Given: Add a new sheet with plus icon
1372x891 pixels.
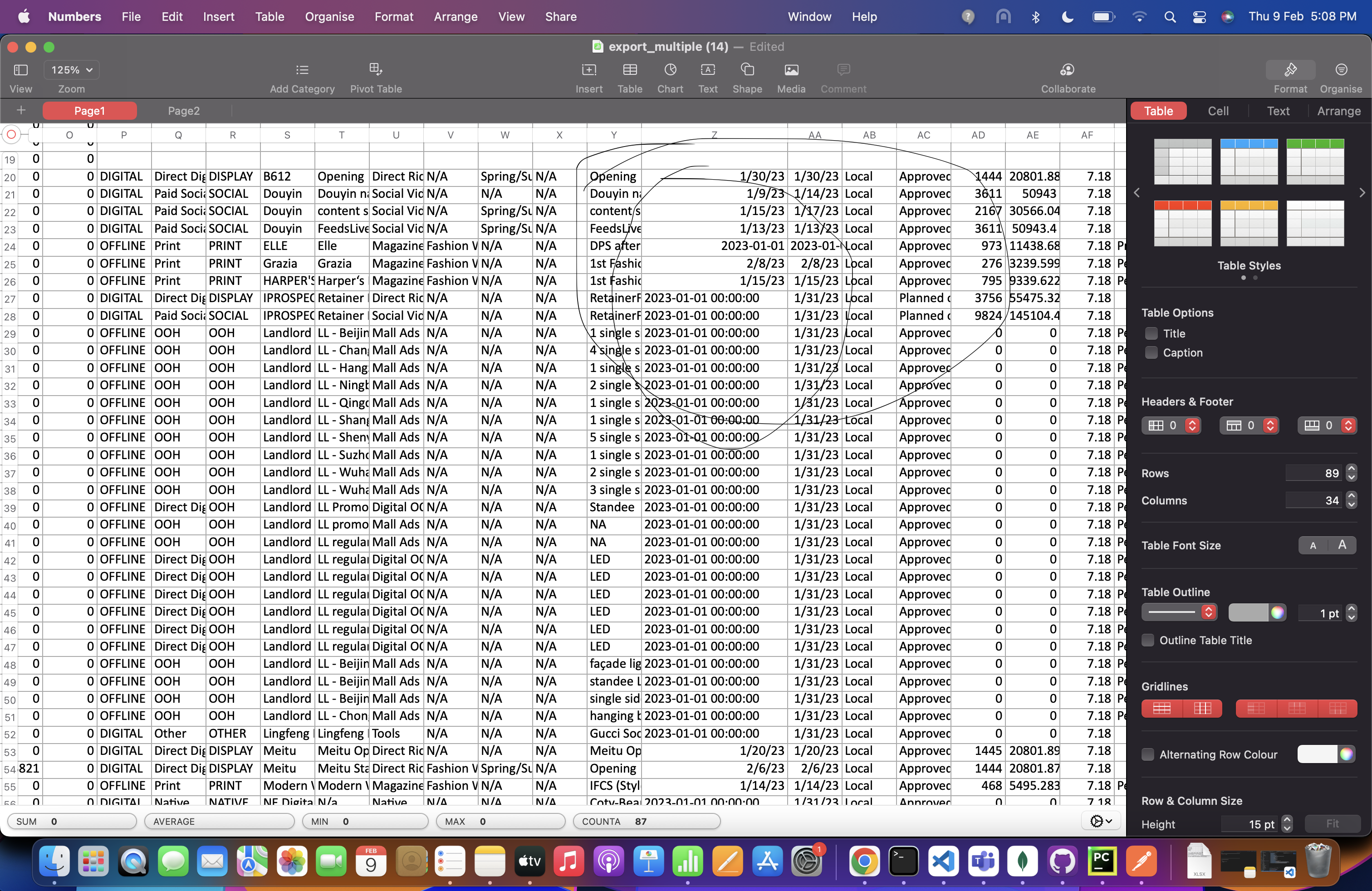Looking at the screenshot, I should click(x=21, y=110).
